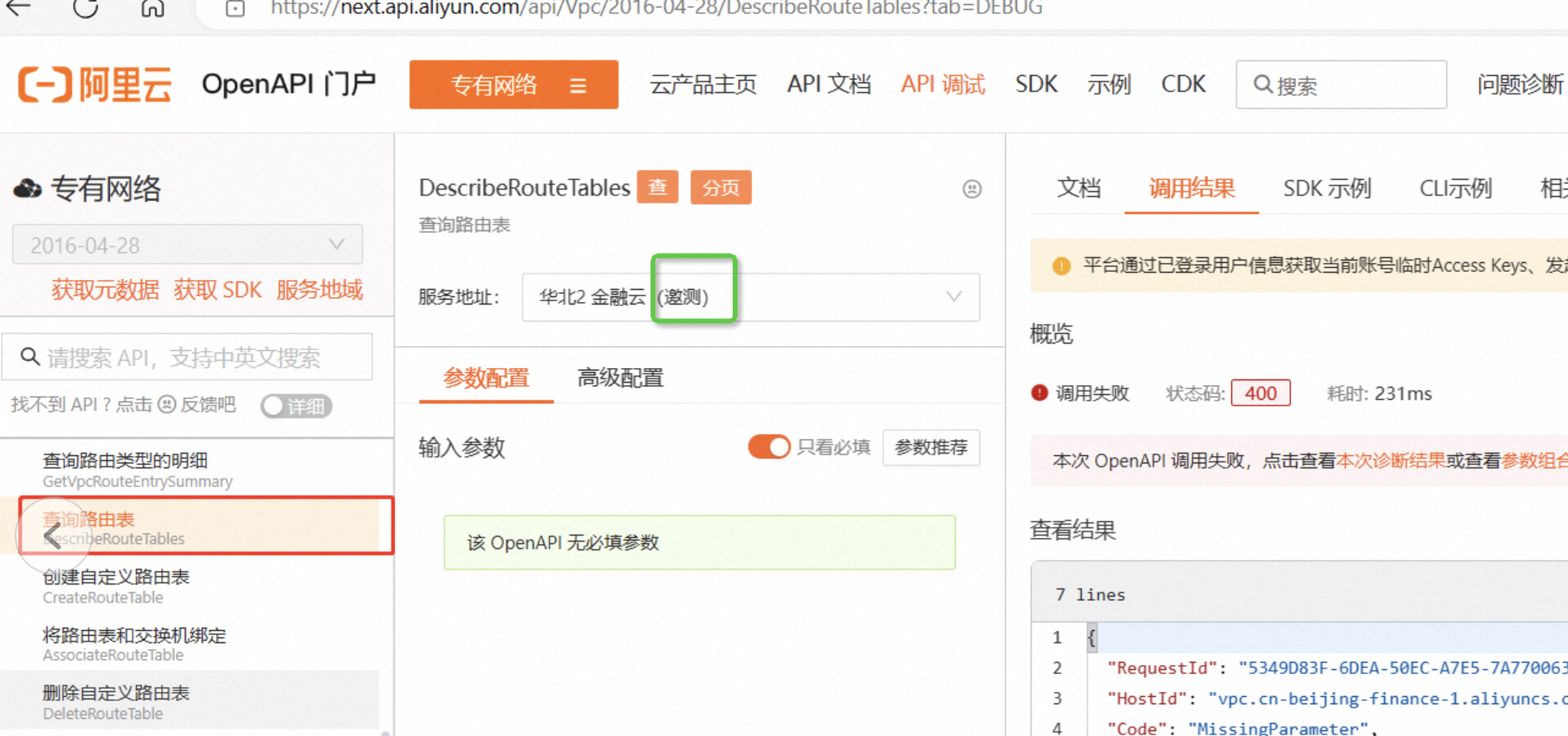Click the 反馈吧 feedback link

point(208,405)
